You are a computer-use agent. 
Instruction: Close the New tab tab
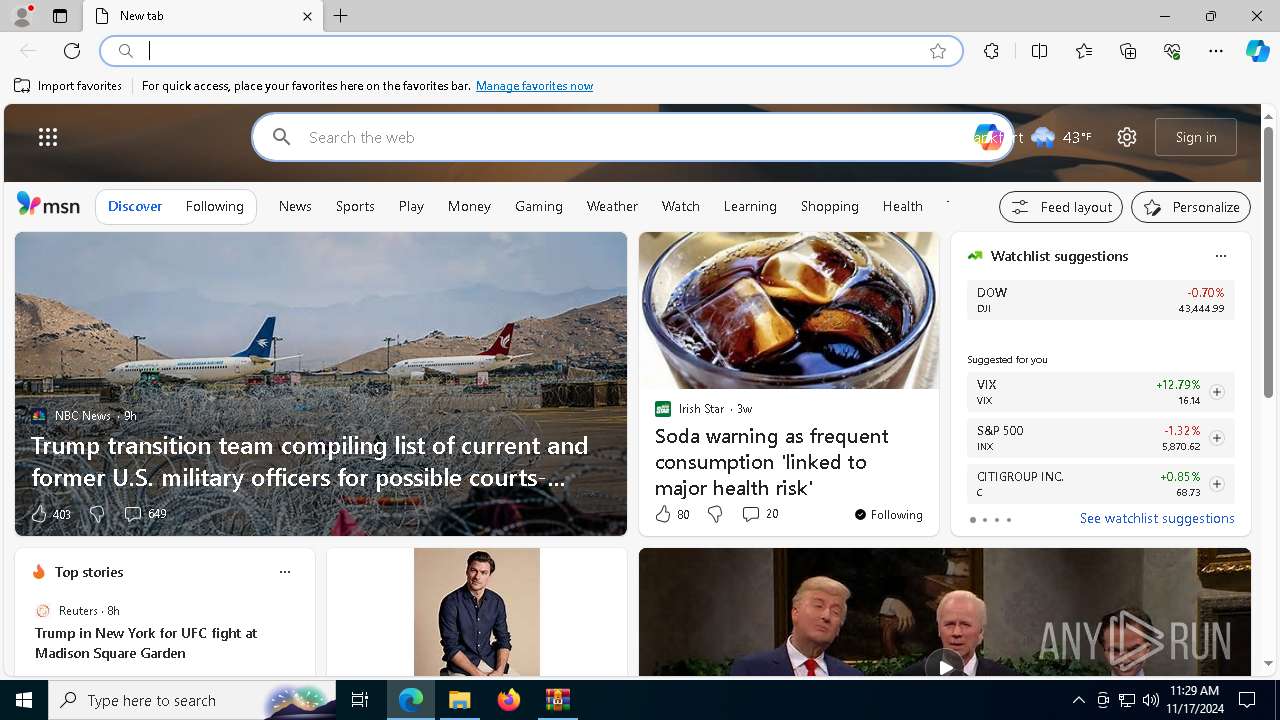click(x=307, y=16)
